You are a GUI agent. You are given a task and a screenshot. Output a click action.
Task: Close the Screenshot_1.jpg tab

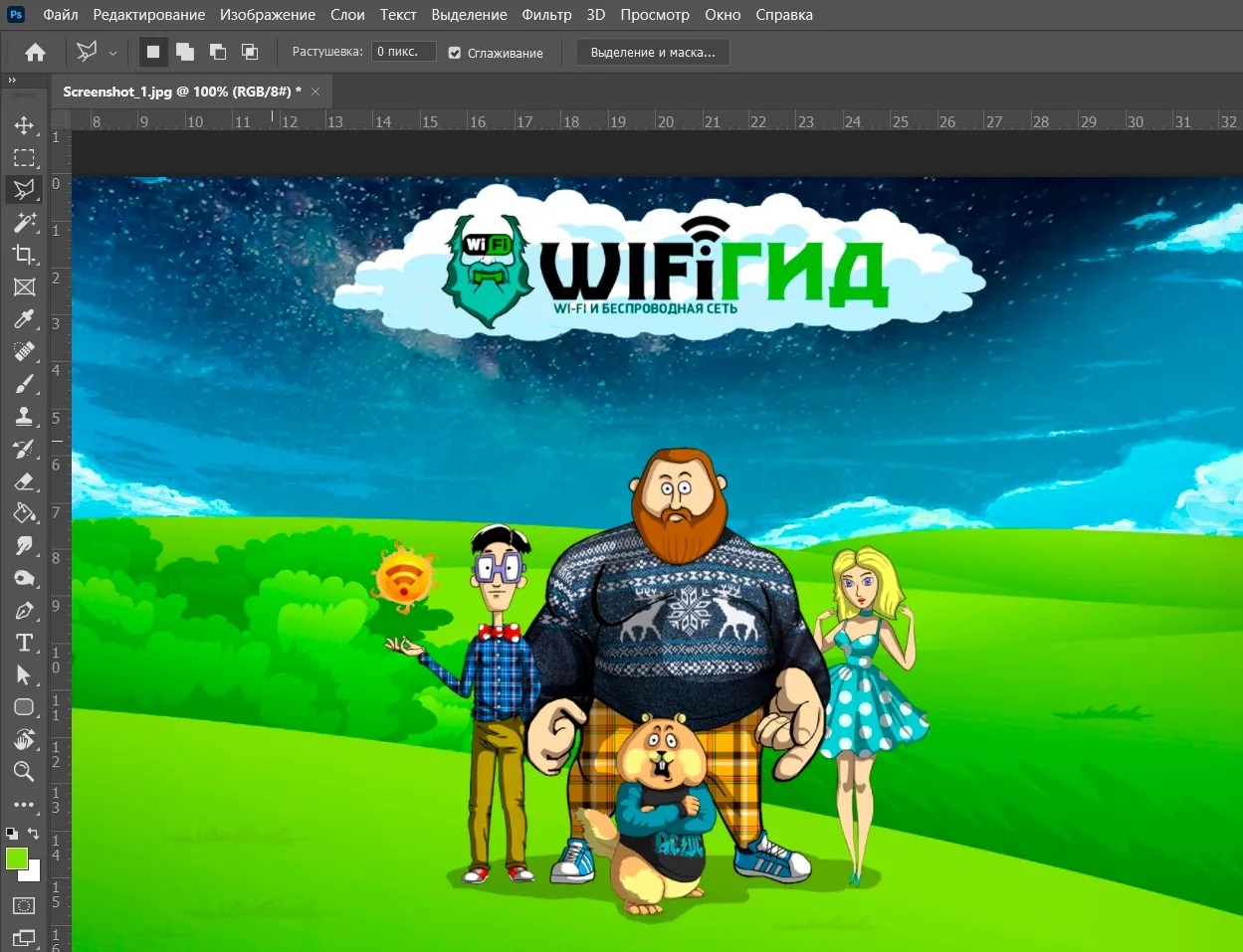tap(315, 92)
